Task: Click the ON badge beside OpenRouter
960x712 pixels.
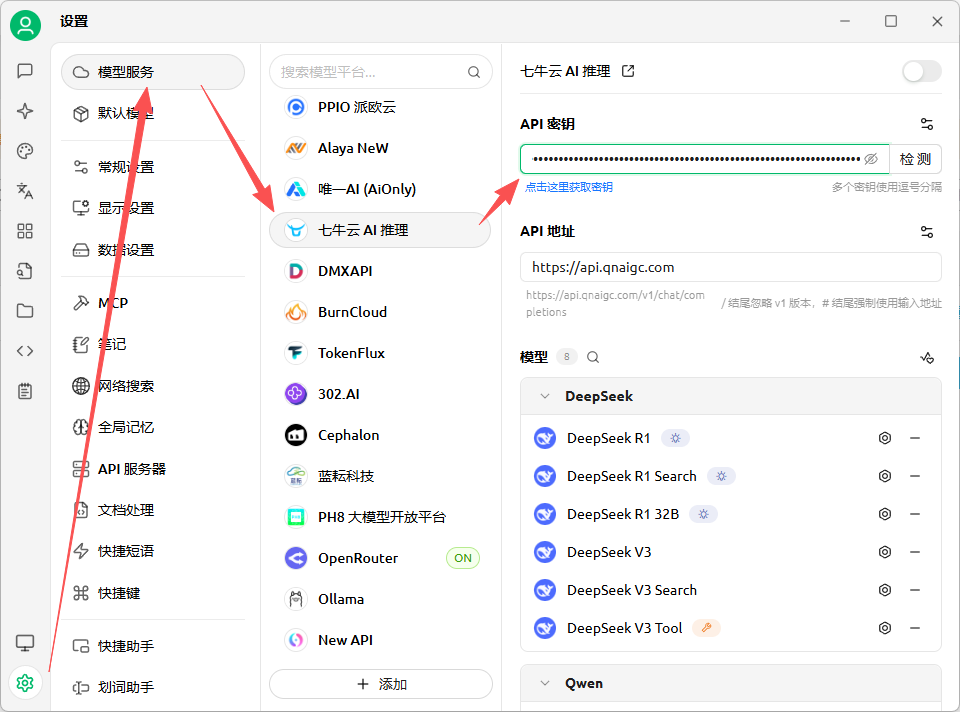Action: pyautogui.click(x=463, y=558)
